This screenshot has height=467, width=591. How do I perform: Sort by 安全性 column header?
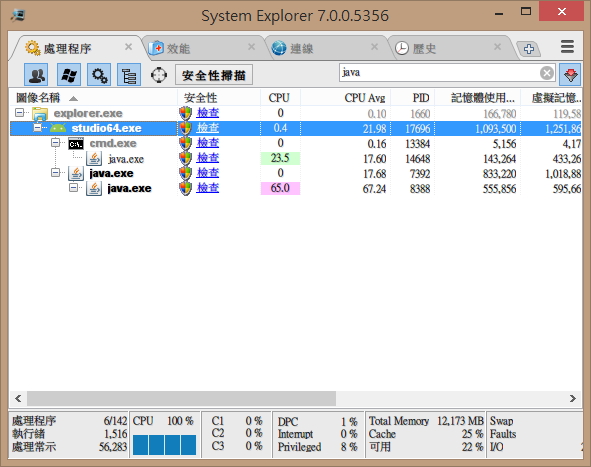click(x=219, y=98)
